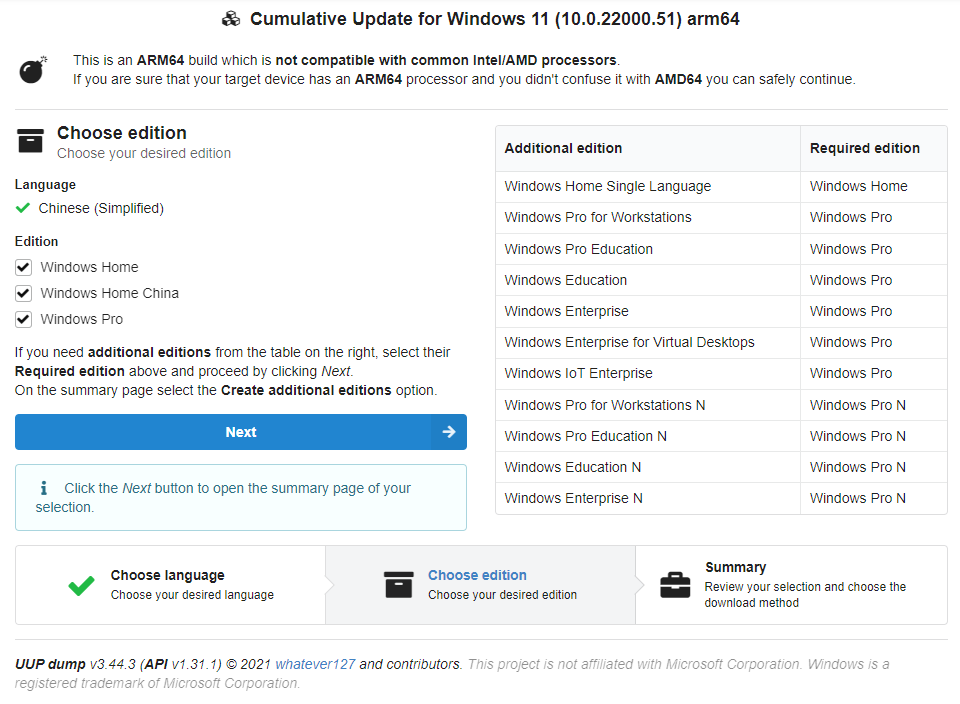Toggle the Windows Home China checkbox
960x704 pixels.
pyautogui.click(x=23, y=293)
